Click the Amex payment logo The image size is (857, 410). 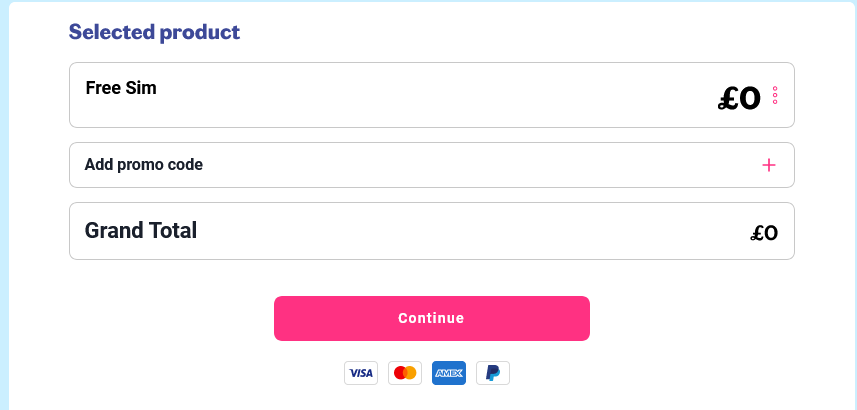click(x=449, y=373)
